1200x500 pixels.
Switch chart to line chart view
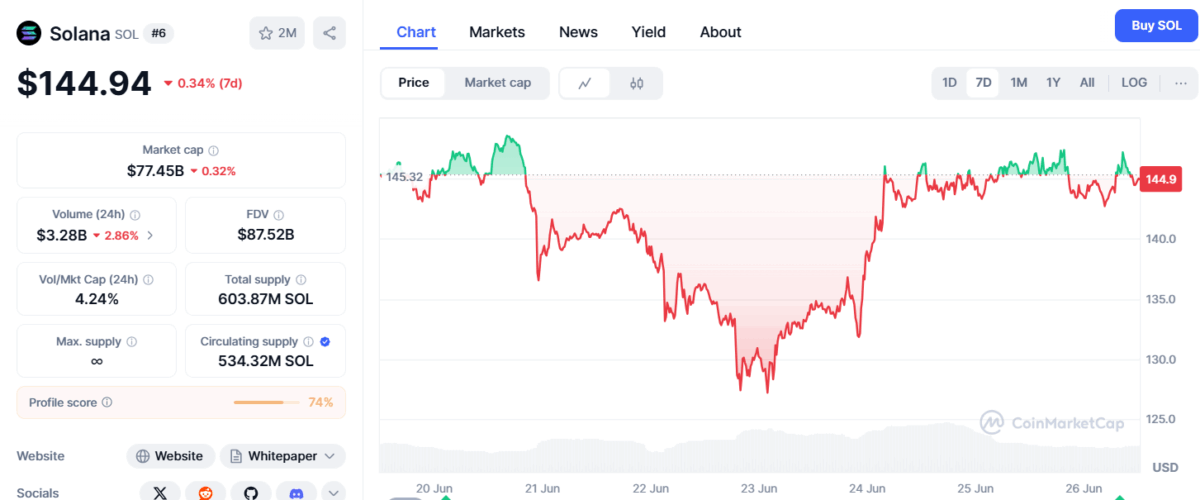pyautogui.click(x=586, y=83)
